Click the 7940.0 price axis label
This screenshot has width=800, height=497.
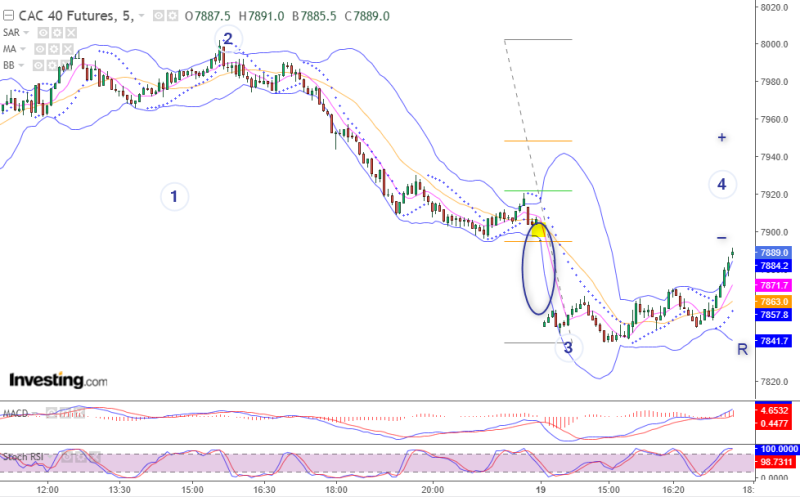pos(774,157)
